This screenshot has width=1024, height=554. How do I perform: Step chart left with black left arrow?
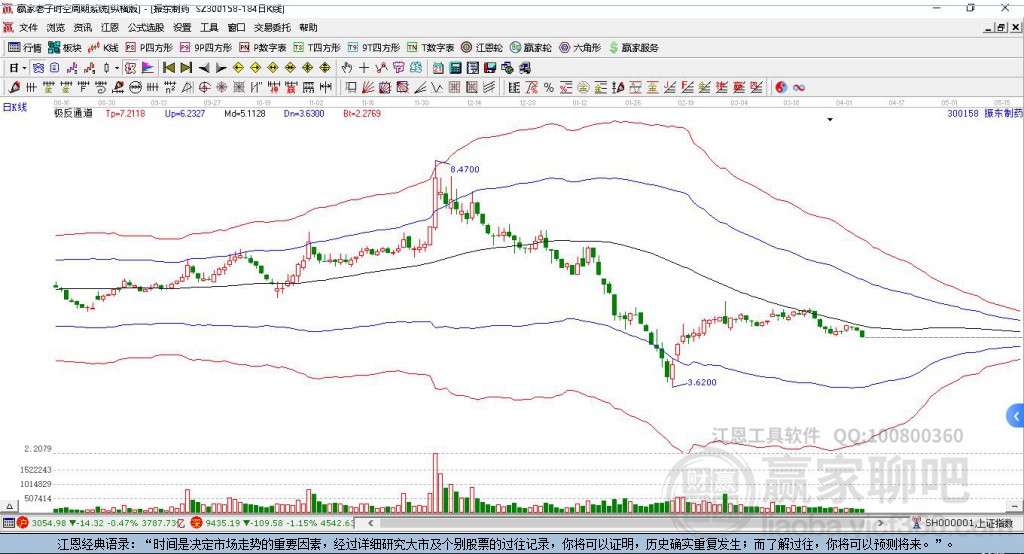(x=204, y=68)
